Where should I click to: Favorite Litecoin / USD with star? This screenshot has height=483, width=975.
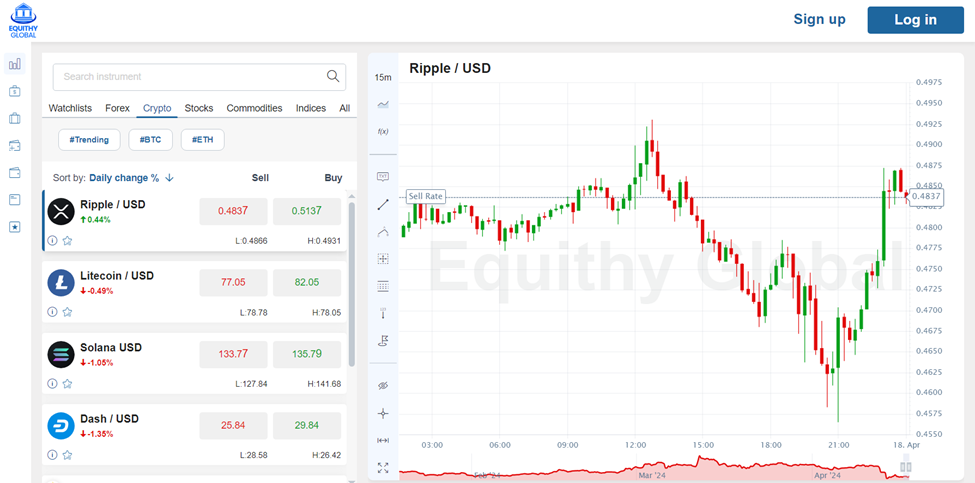[x=67, y=312]
